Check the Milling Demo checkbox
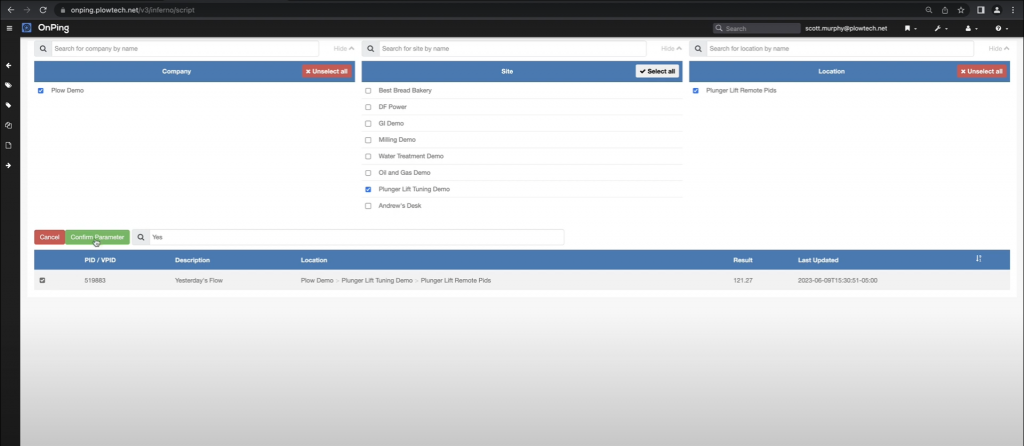 coord(368,140)
